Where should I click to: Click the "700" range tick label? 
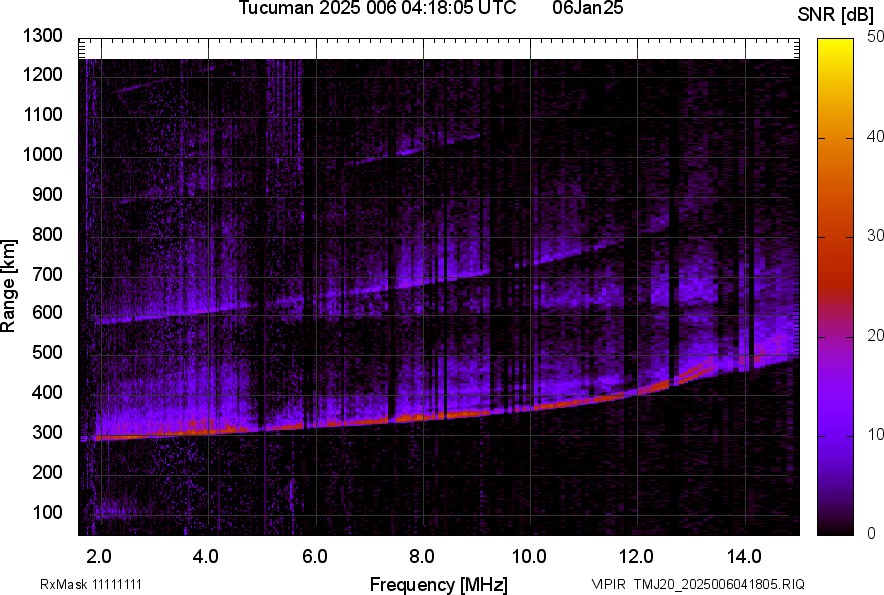tap(47, 274)
